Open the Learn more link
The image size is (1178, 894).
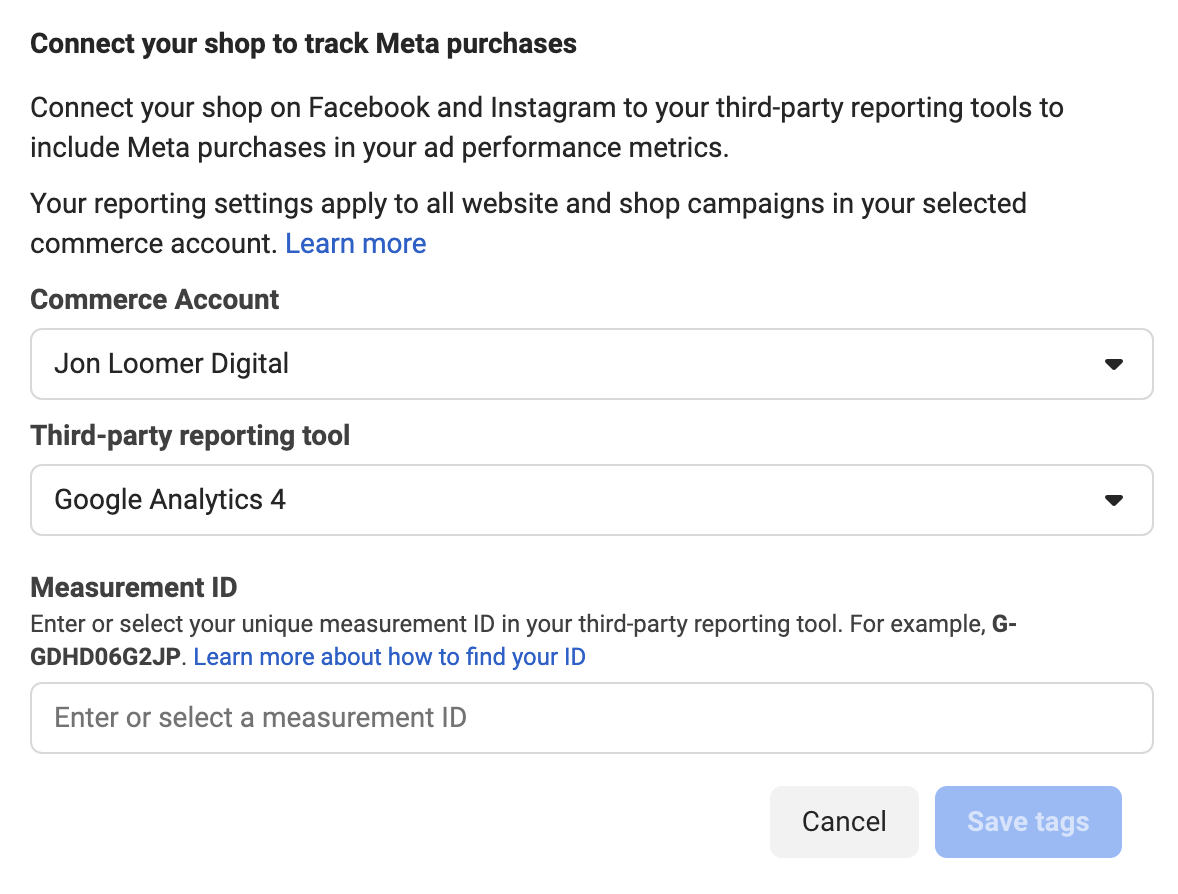[355, 243]
